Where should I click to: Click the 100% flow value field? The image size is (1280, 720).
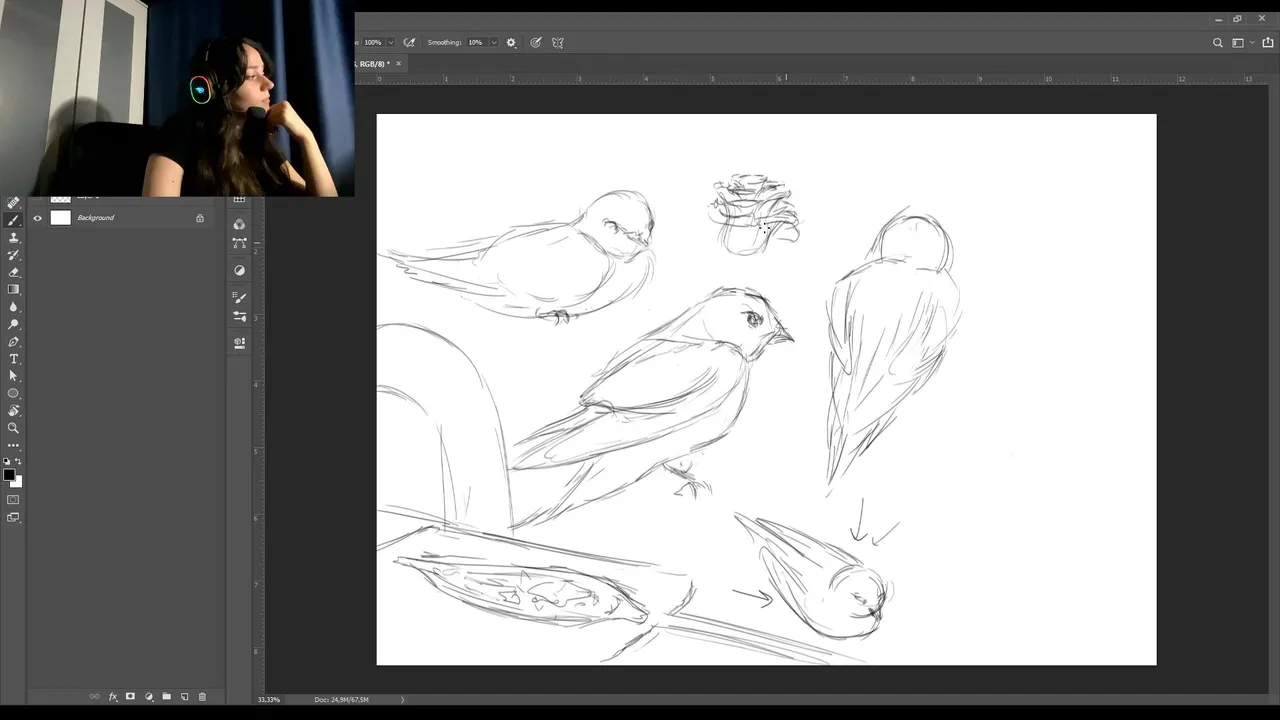(x=373, y=43)
